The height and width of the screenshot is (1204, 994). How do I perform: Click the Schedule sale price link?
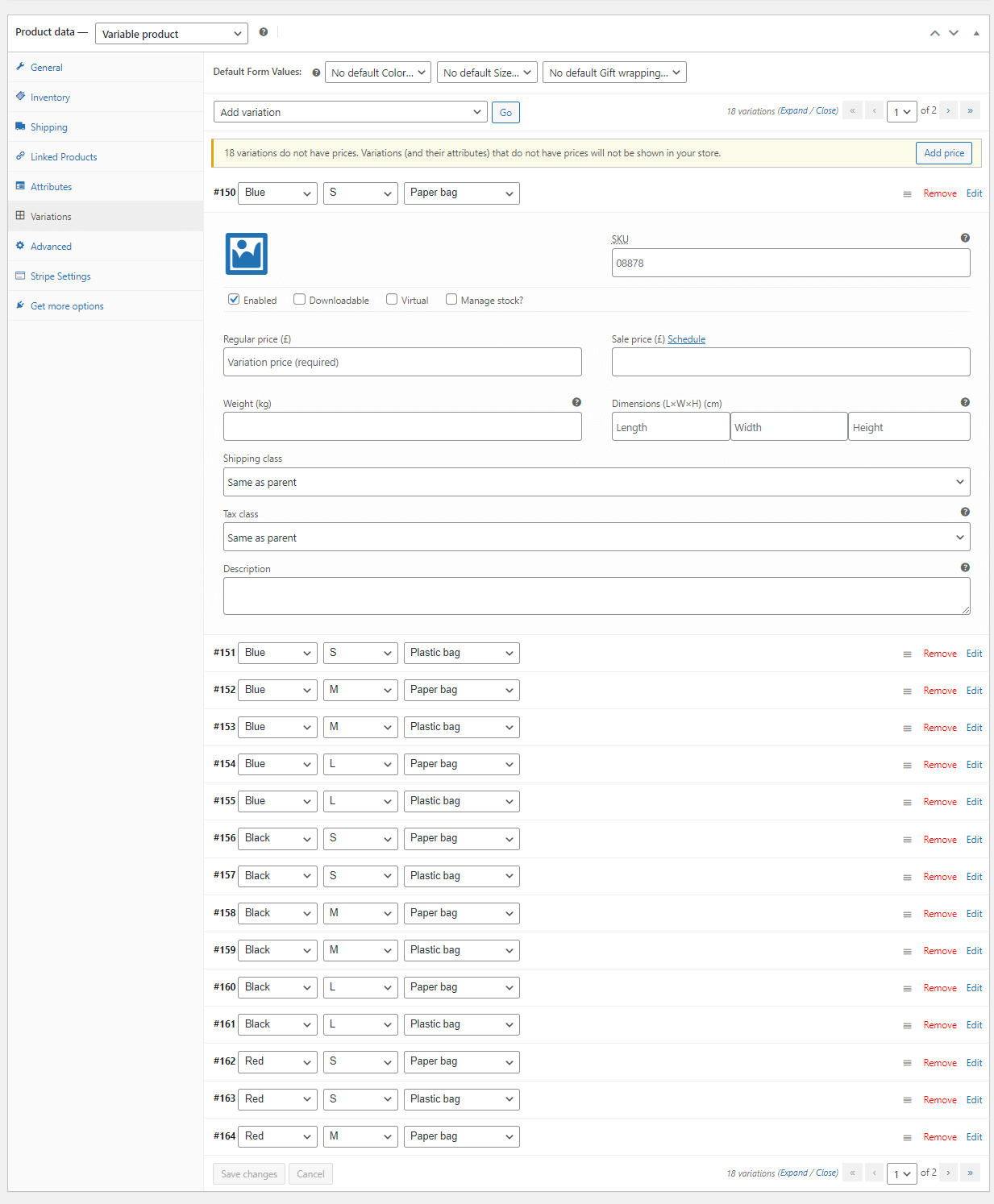click(x=686, y=339)
